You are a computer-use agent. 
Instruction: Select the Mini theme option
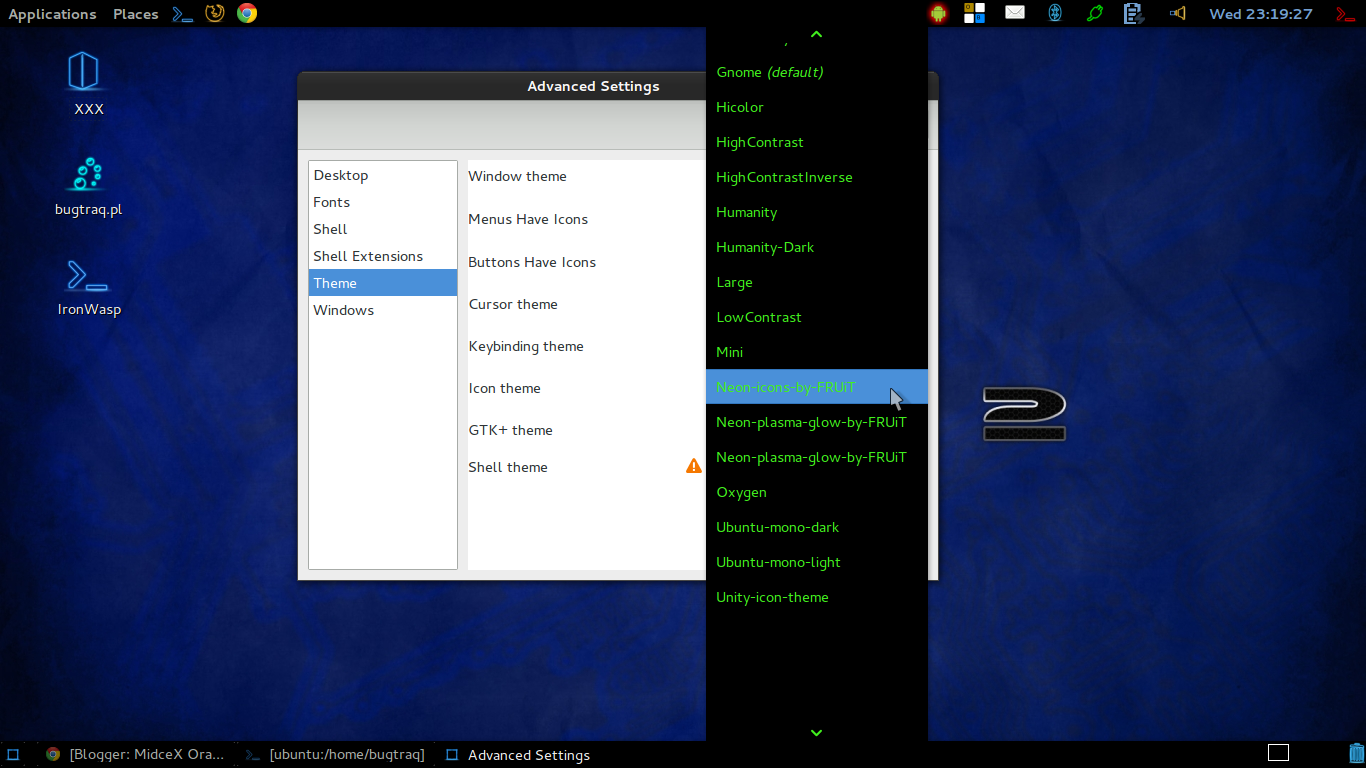[816, 352]
